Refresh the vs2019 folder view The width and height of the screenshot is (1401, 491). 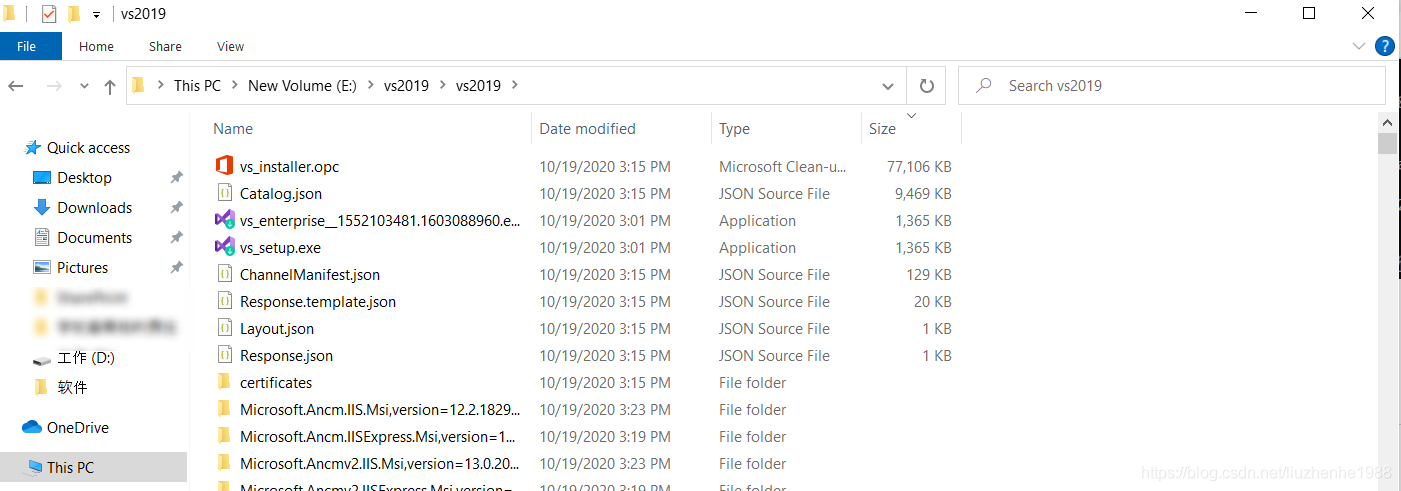tap(926, 86)
